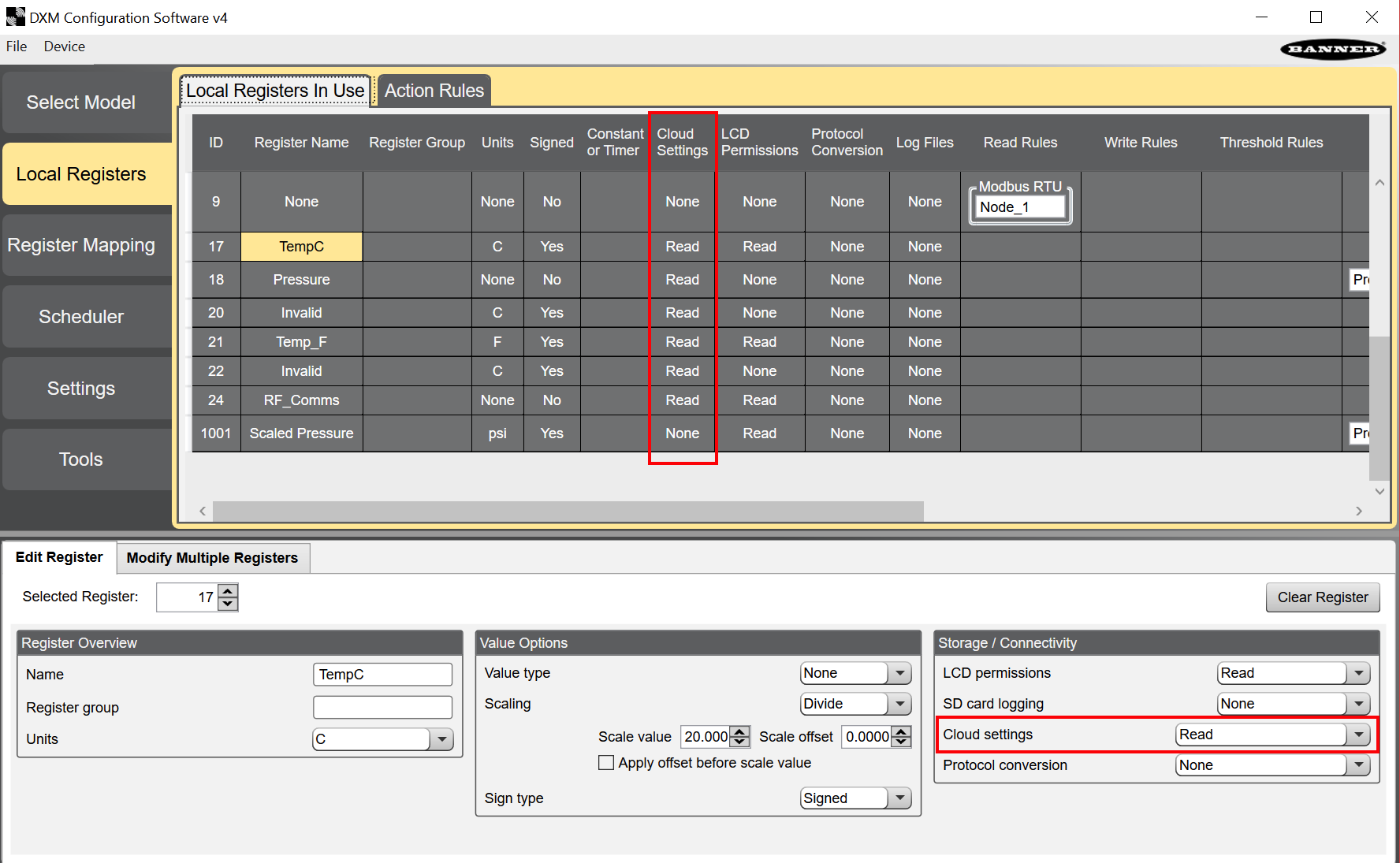Increase Scale offset with up arrow
Image resolution: width=1400 pixels, height=863 pixels.
pyautogui.click(x=902, y=731)
